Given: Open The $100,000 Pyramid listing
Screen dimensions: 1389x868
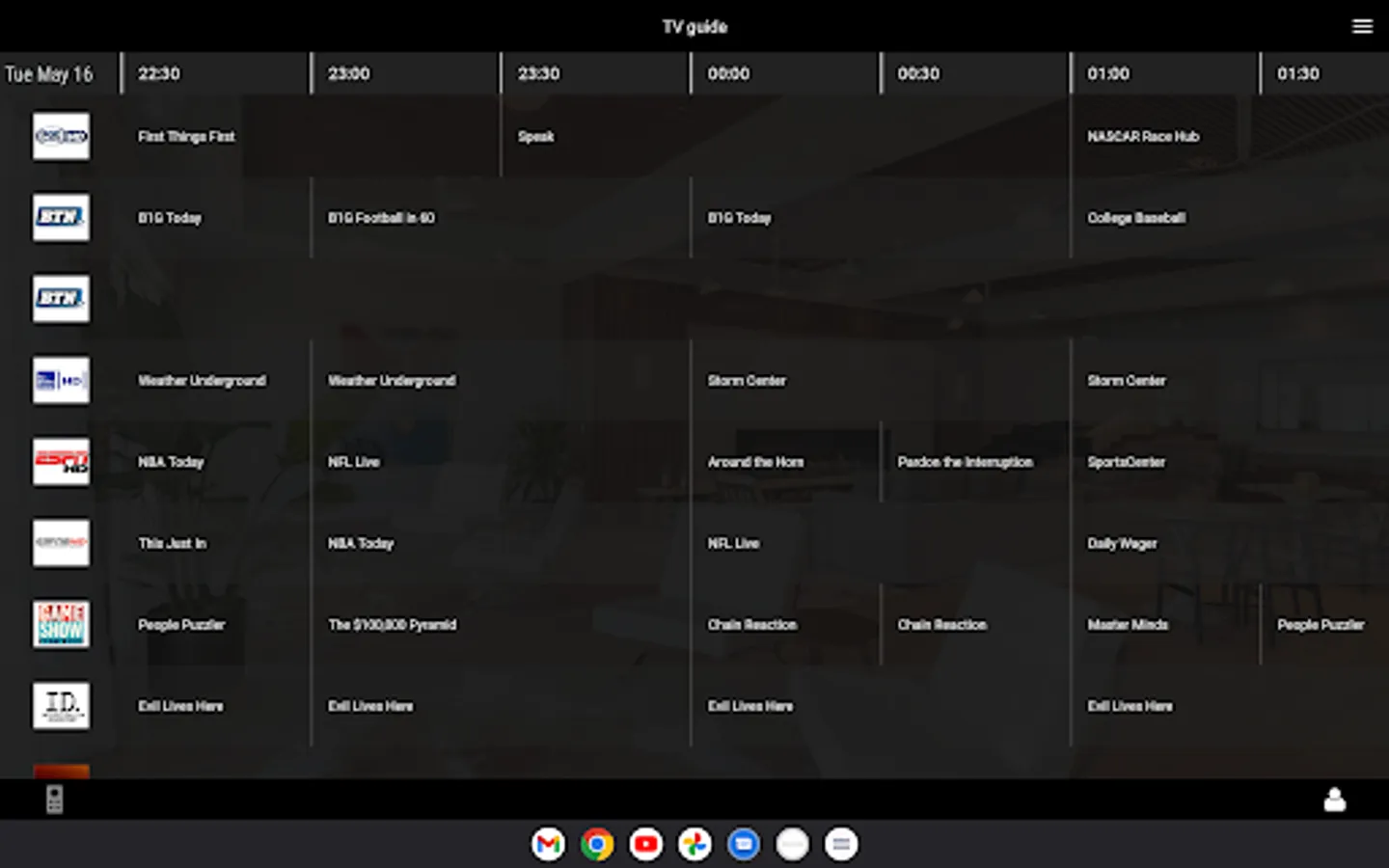Looking at the screenshot, I should [393, 625].
